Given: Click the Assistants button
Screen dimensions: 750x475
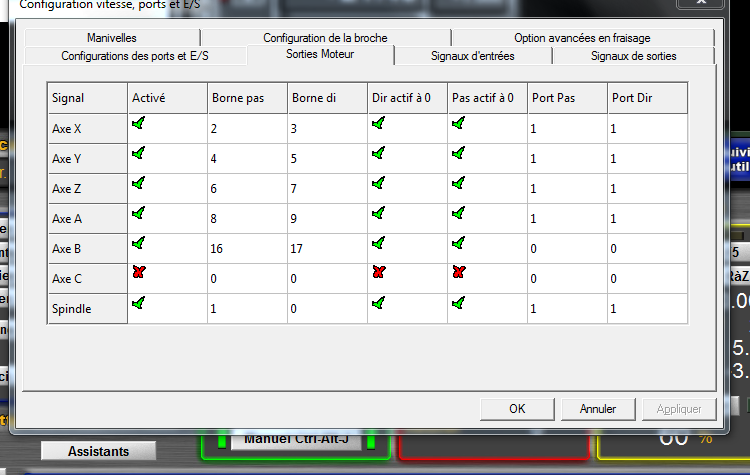Looking at the screenshot, I should tap(98, 451).
